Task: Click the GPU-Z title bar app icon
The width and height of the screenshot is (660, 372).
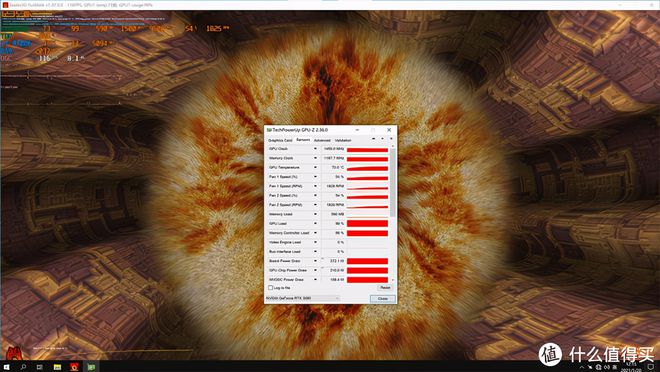Action: (x=269, y=130)
